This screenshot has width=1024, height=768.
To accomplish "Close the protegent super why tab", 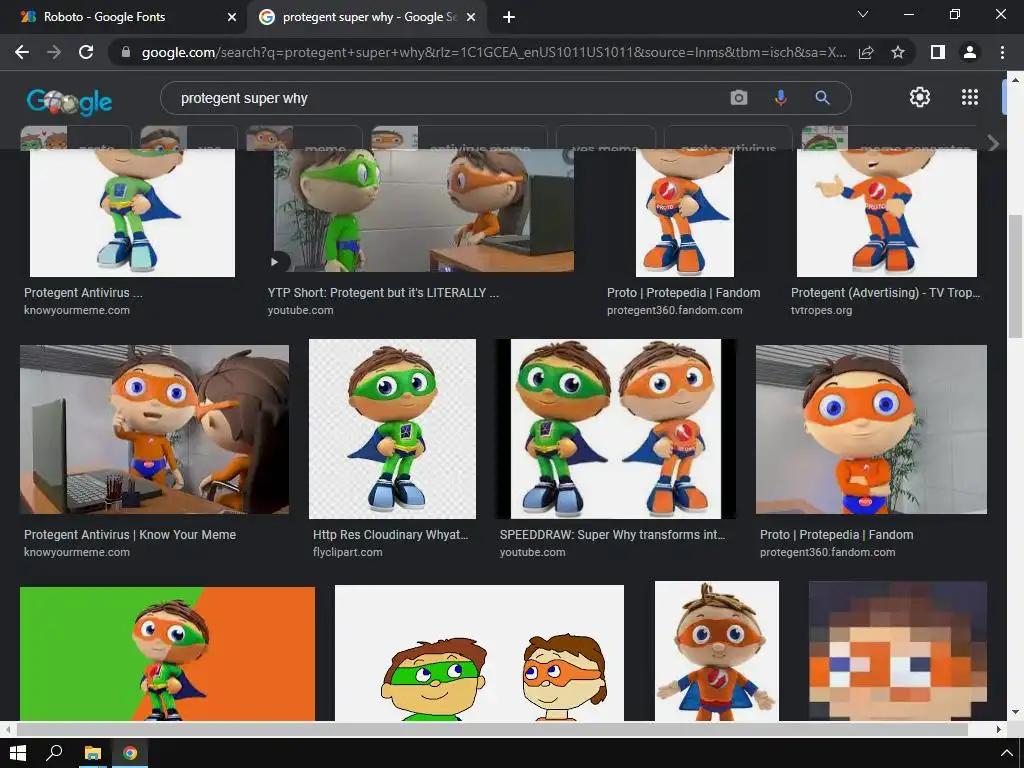I will (471, 17).
